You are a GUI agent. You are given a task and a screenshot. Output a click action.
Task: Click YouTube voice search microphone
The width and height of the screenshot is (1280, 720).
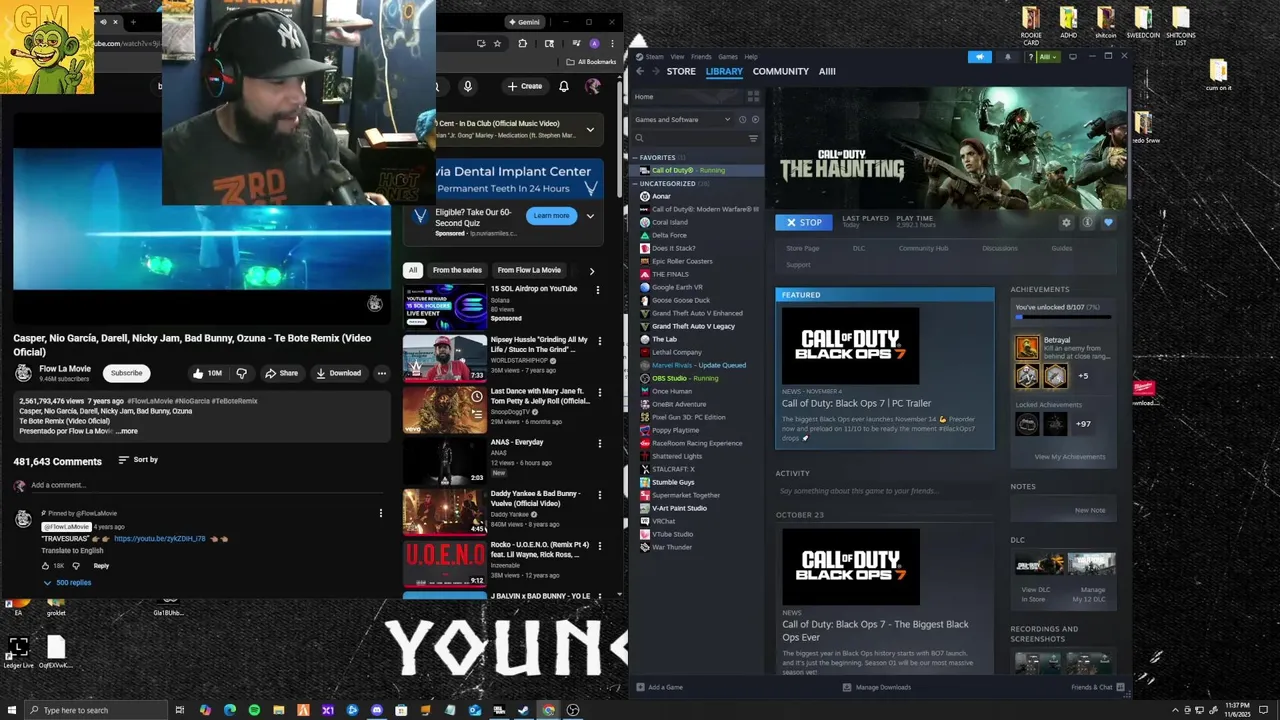[x=467, y=87]
